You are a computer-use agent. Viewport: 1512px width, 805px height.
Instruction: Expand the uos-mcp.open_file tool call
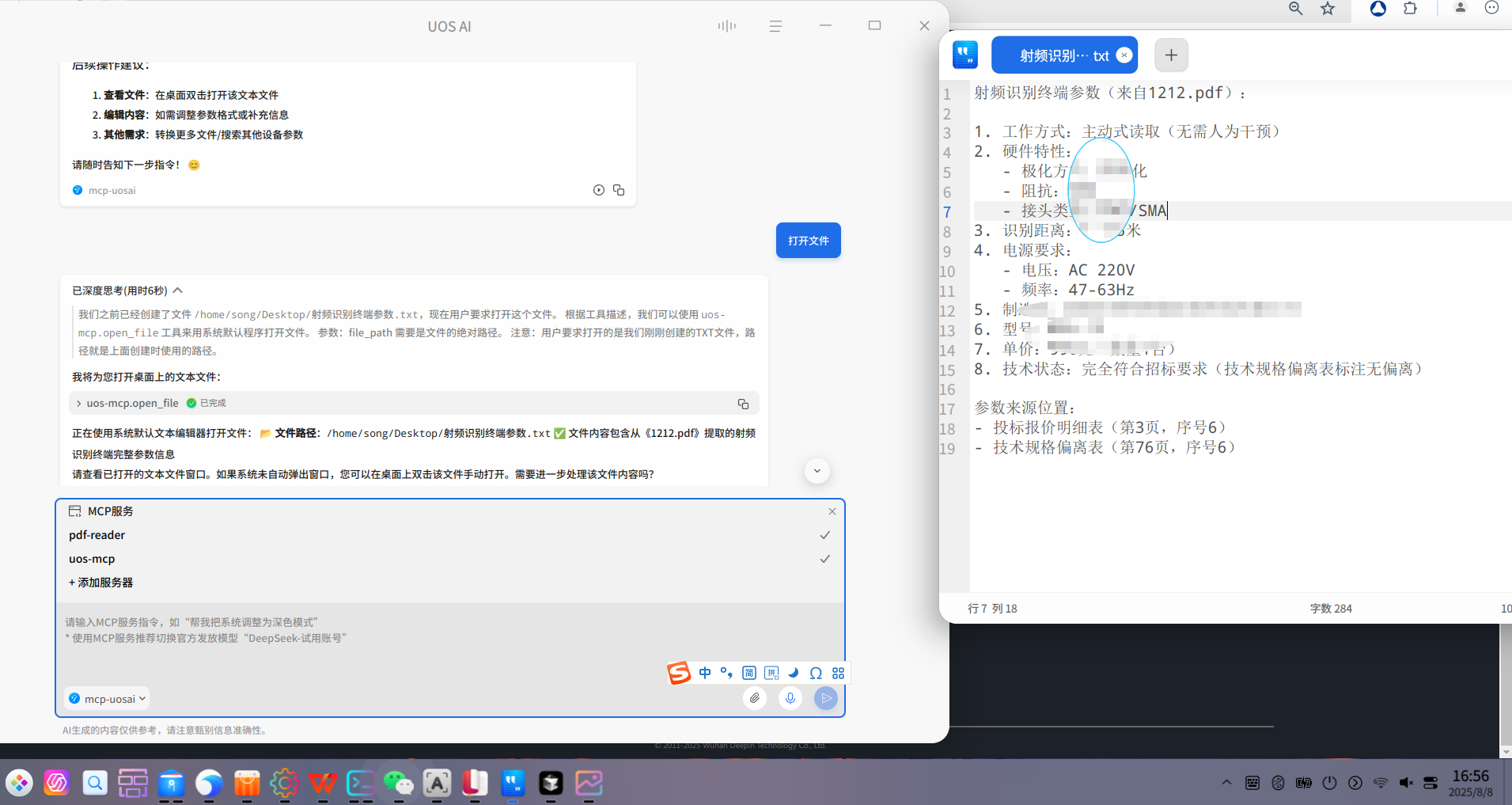(79, 404)
